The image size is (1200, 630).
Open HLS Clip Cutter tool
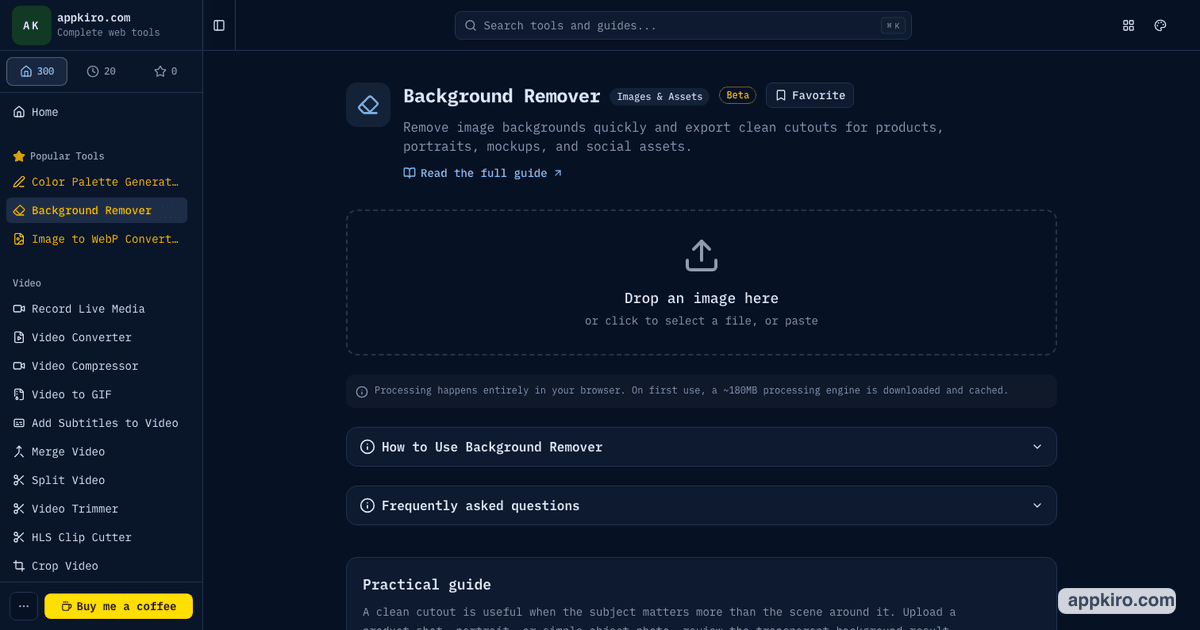pyautogui.click(x=97, y=537)
